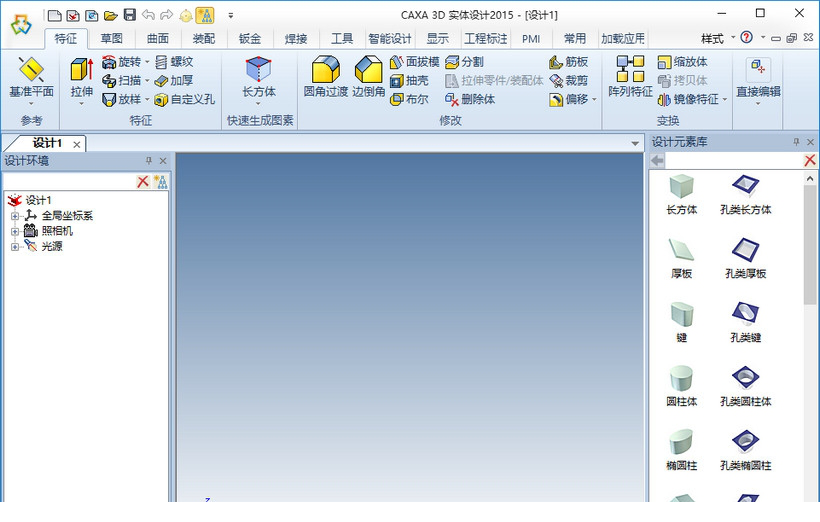Pick the 椭圆柱 library element
The height and width of the screenshot is (522, 820).
coord(681,450)
